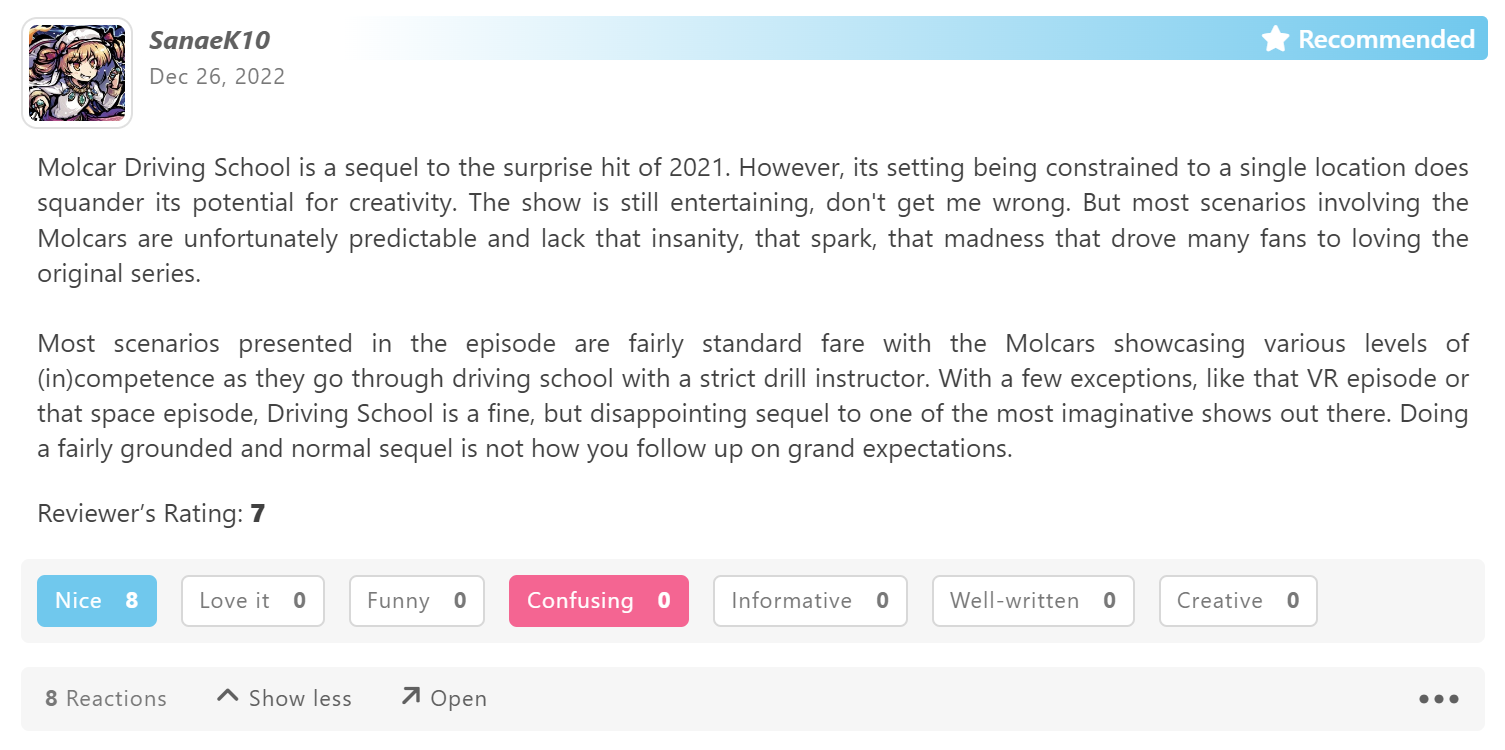Toggle the Confusing reaction
Viewport: 1505px width, 750px height.
[598, 601]
